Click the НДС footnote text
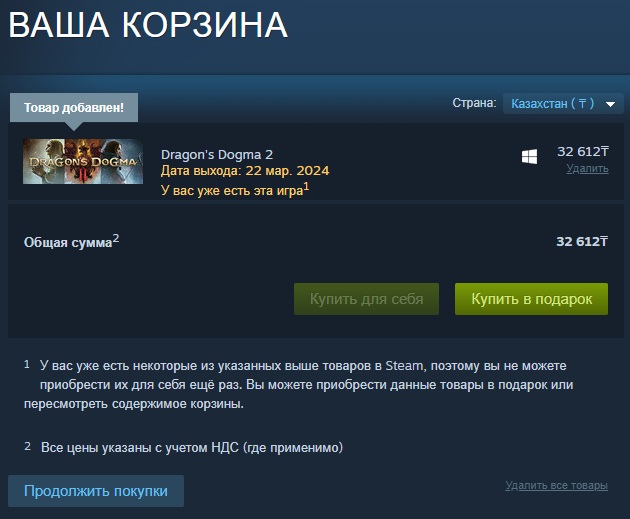Viewport: 630px width, 519px height. click(x=192, y=447)
